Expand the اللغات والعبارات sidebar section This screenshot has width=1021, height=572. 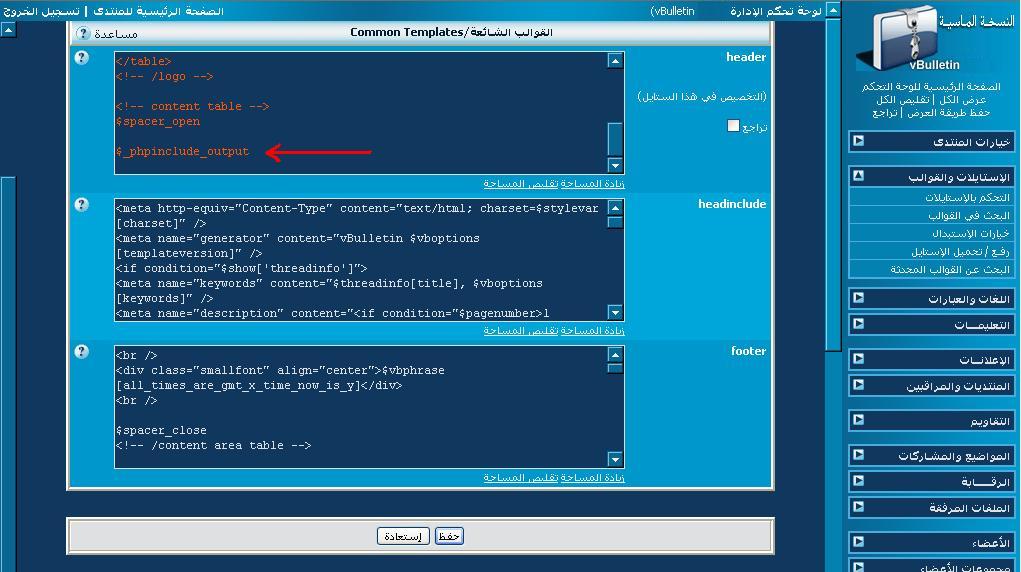point(858,298)
